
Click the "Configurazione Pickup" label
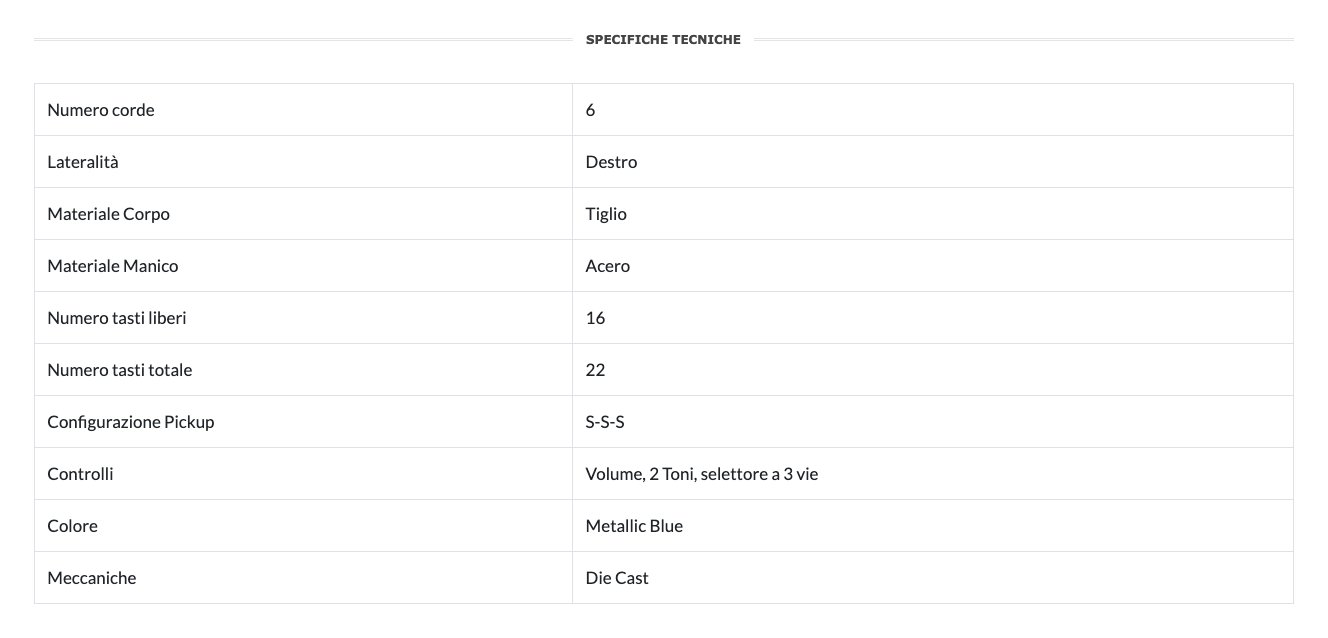pyautogui.click(x=131, y=422)
